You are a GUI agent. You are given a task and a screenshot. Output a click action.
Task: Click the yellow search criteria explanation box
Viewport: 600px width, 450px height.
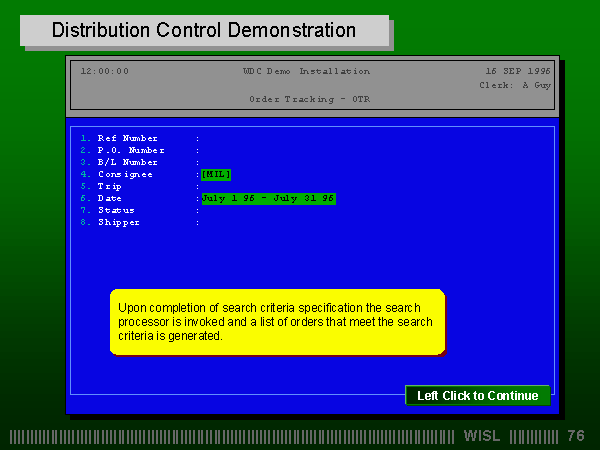pos(278,322)
